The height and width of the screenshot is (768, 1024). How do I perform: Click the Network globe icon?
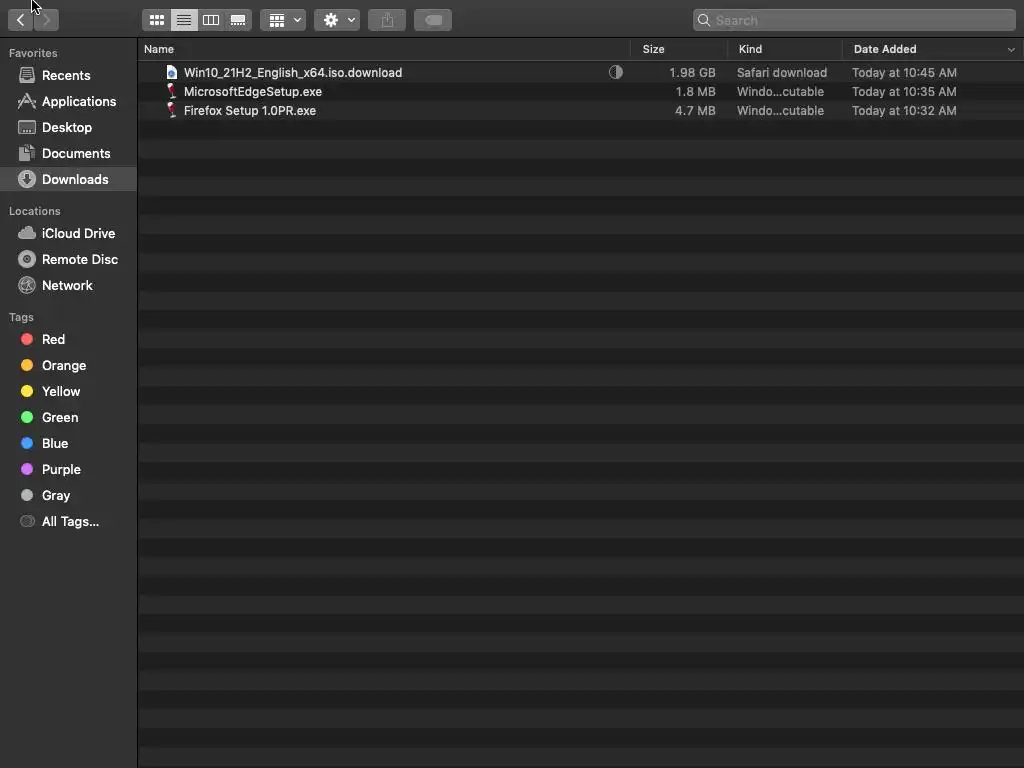tap(27, 285)
